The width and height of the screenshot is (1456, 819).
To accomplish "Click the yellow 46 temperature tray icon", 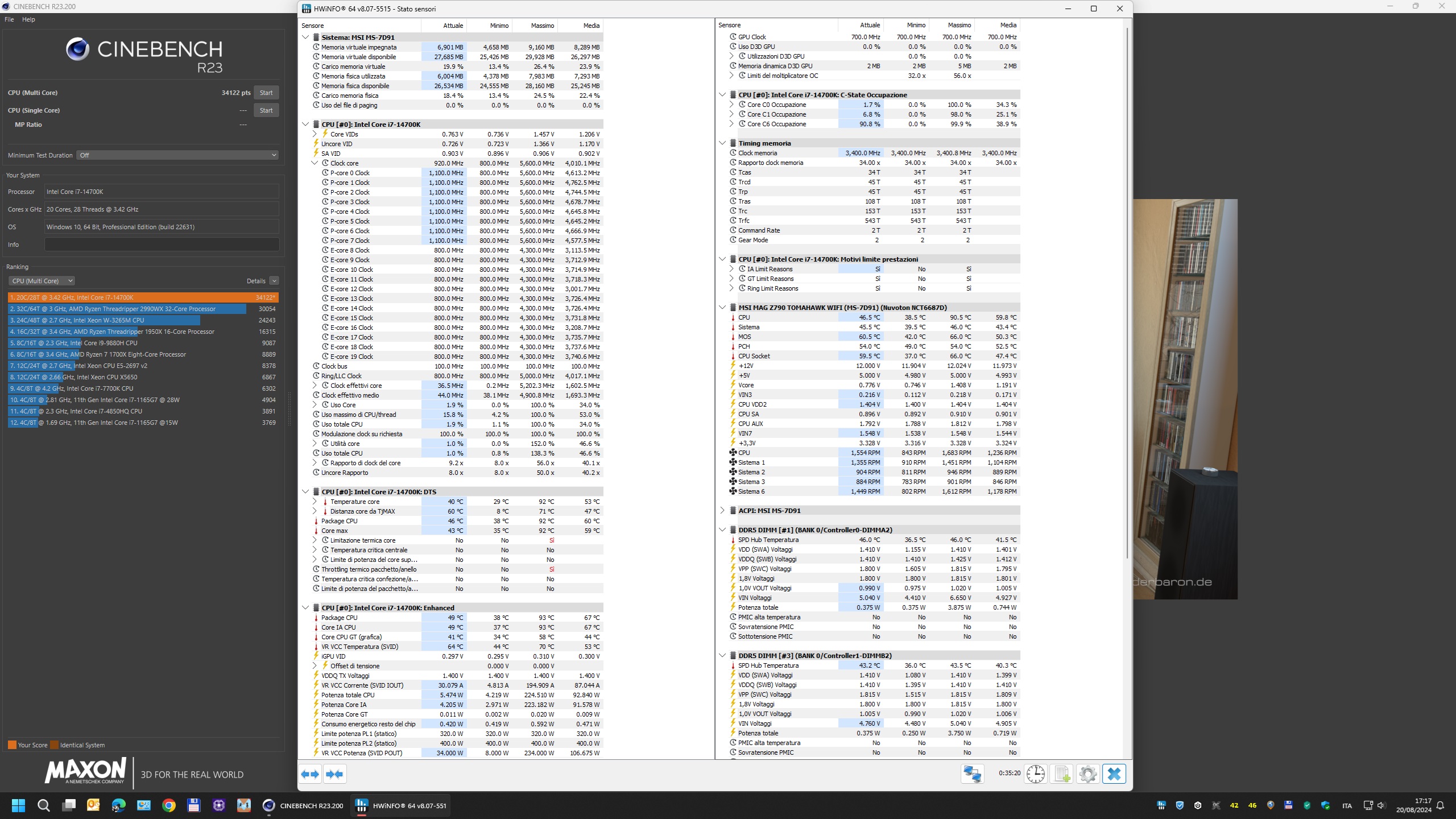I will [1252, 805].
